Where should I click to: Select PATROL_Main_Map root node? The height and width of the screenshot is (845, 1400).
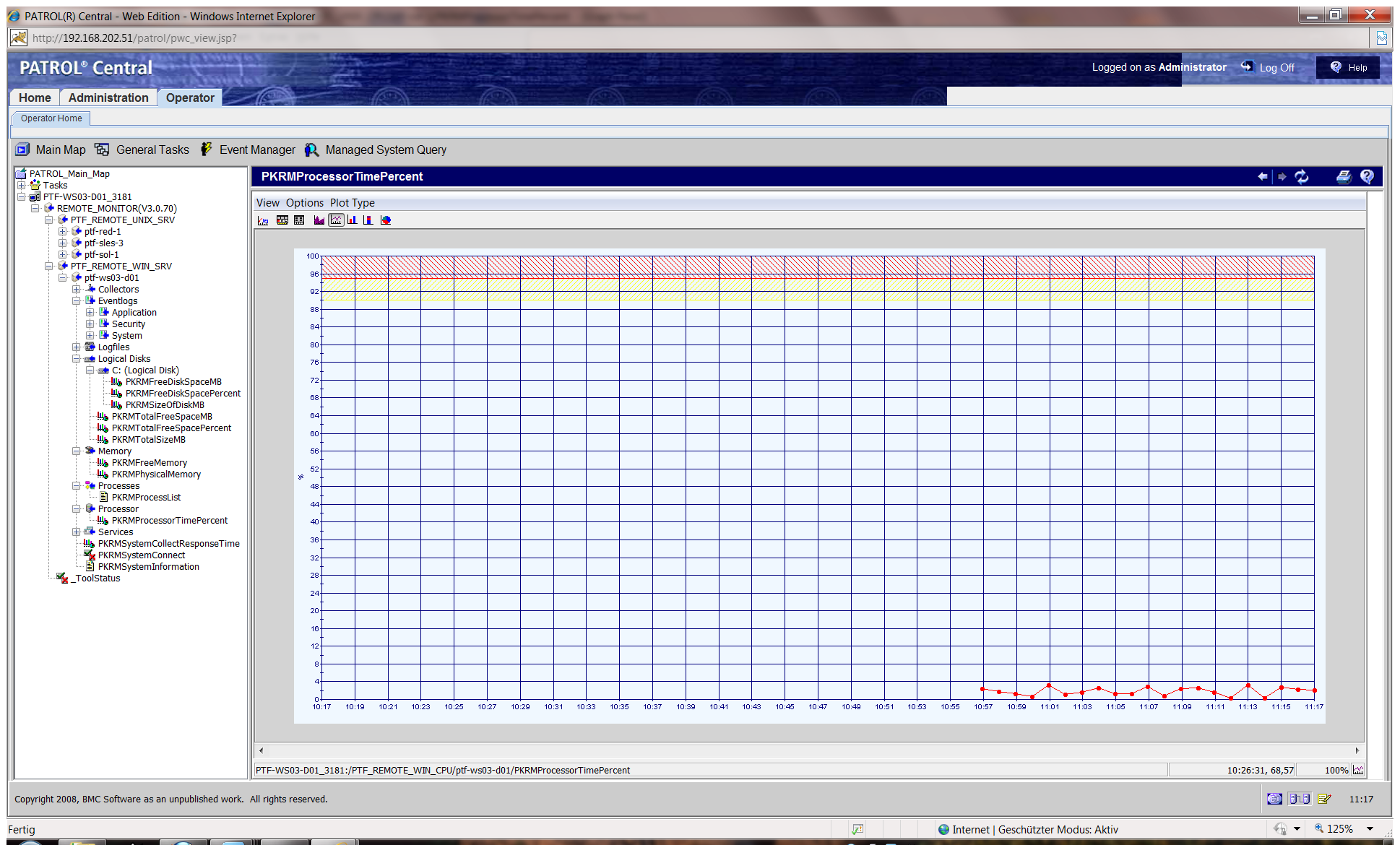(x=69, y=174)
